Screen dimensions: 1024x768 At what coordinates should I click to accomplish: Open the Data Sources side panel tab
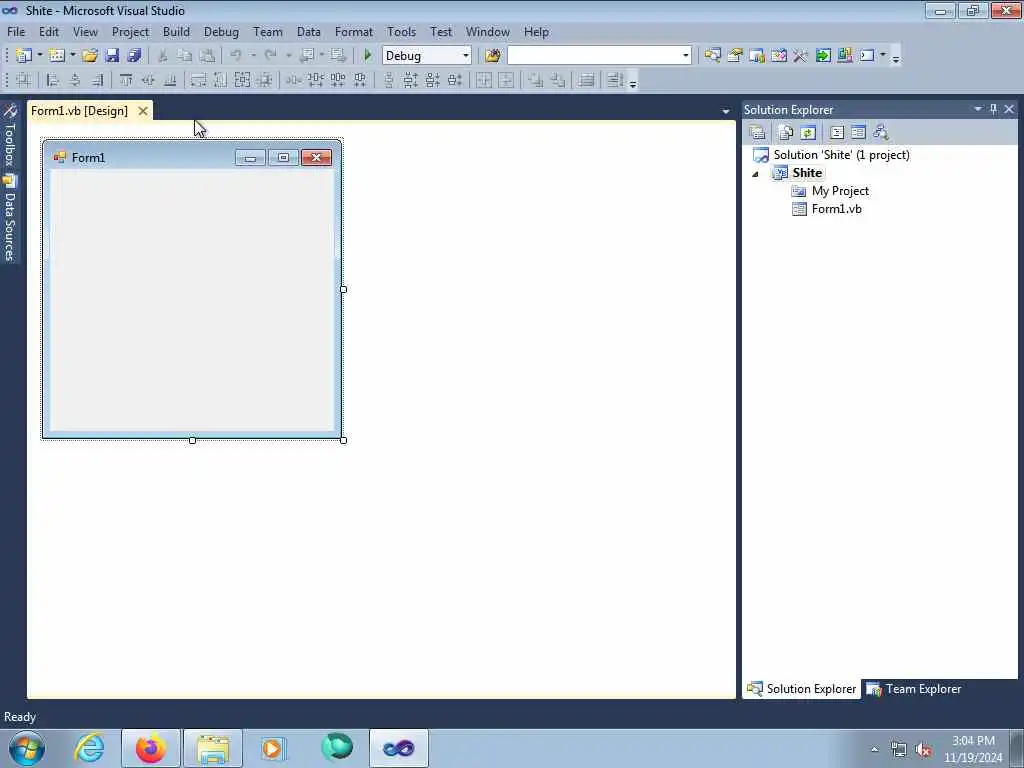tap(10, 217)
